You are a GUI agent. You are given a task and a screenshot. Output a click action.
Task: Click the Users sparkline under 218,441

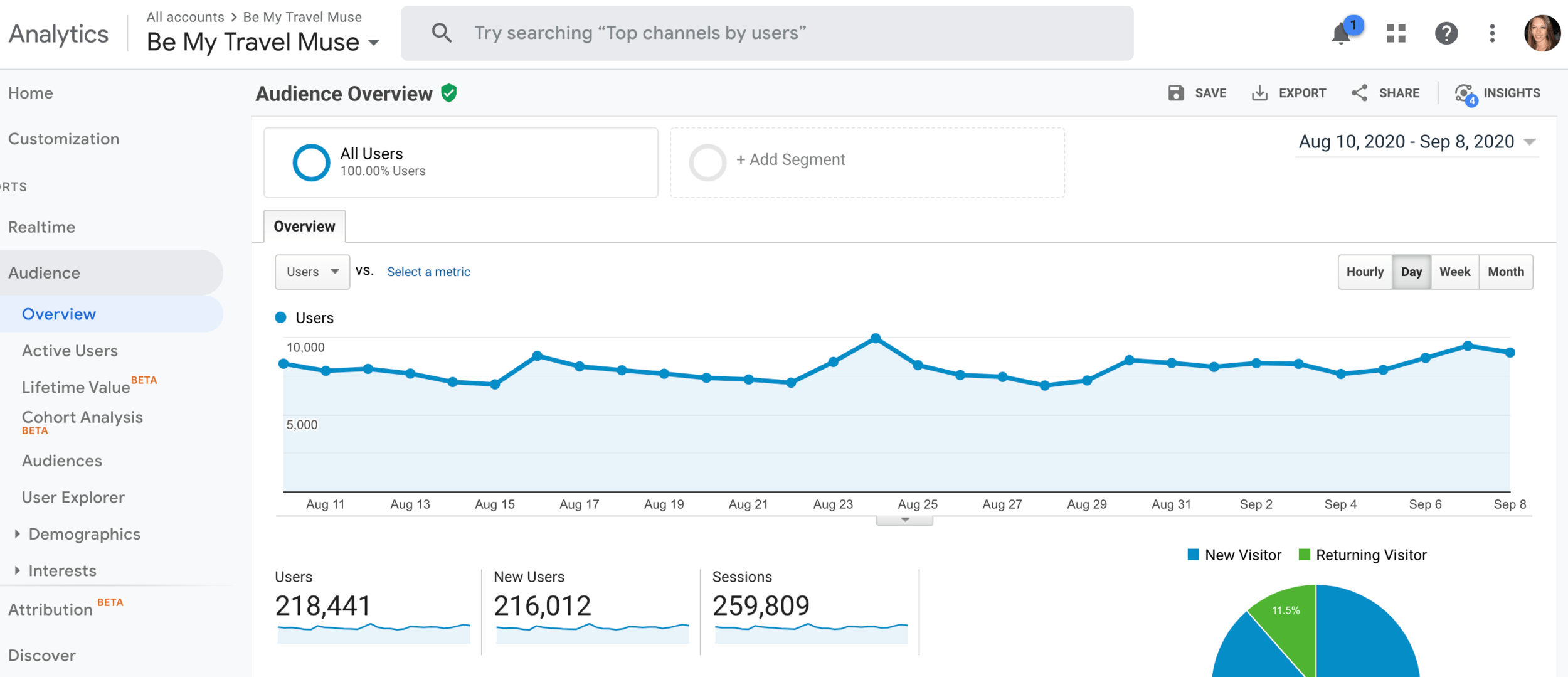[374, 632]
